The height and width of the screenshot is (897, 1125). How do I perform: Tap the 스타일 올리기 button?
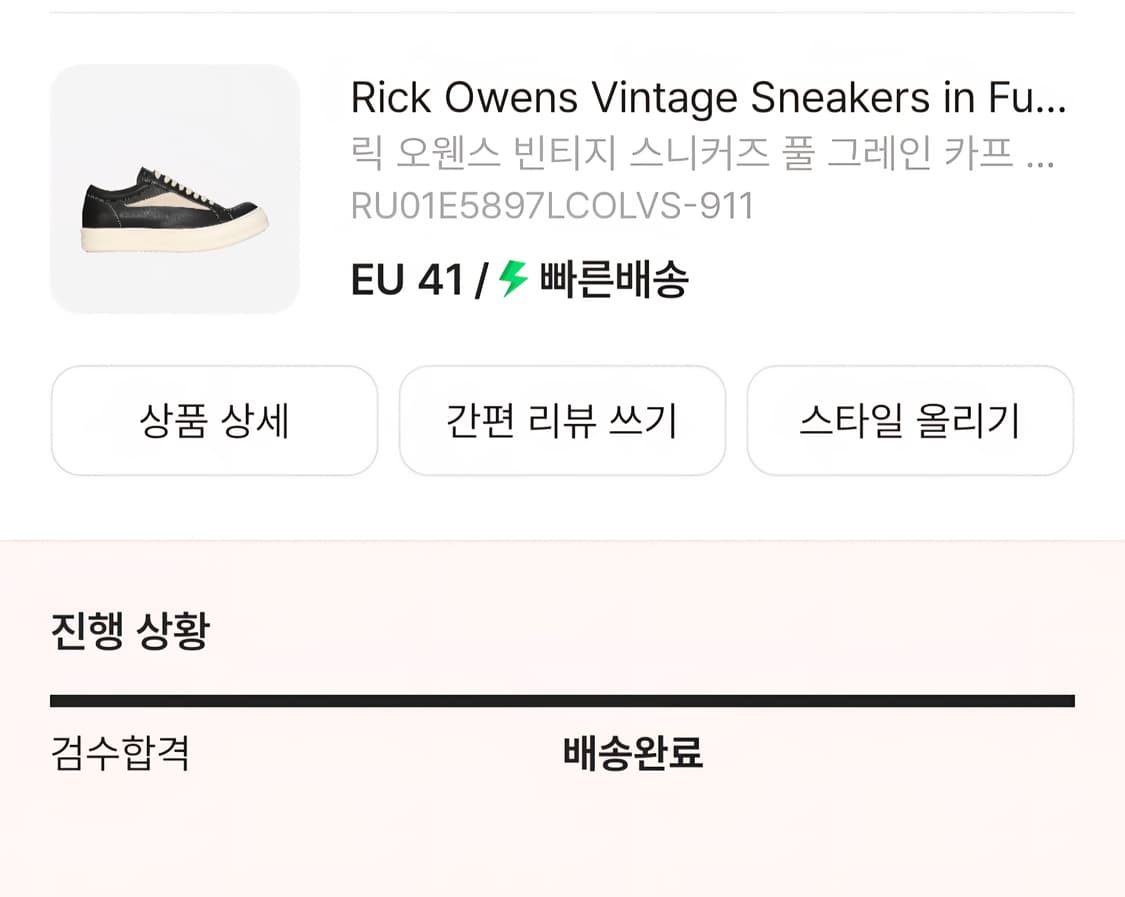click(910, 421)
